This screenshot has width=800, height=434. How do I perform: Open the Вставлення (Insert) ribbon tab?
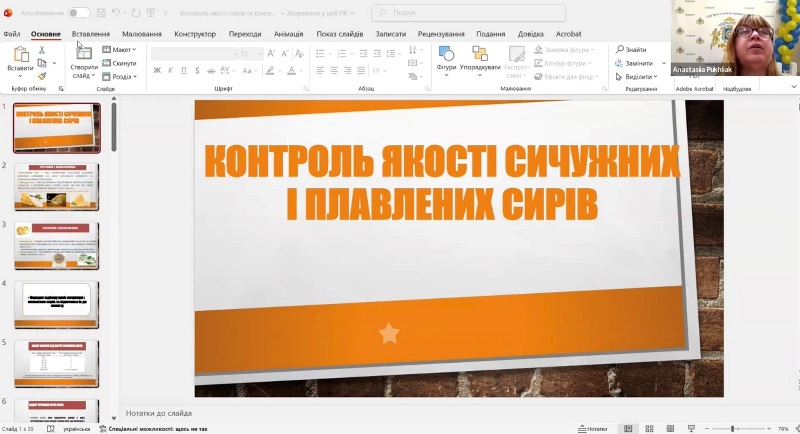click(91, 33)
